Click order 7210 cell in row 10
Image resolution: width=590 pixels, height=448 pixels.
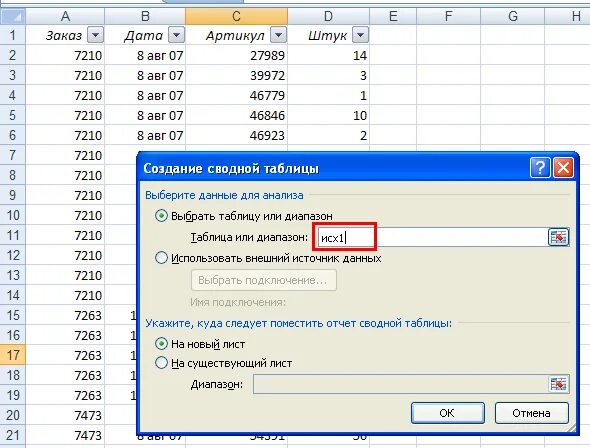tap(65, 215)
